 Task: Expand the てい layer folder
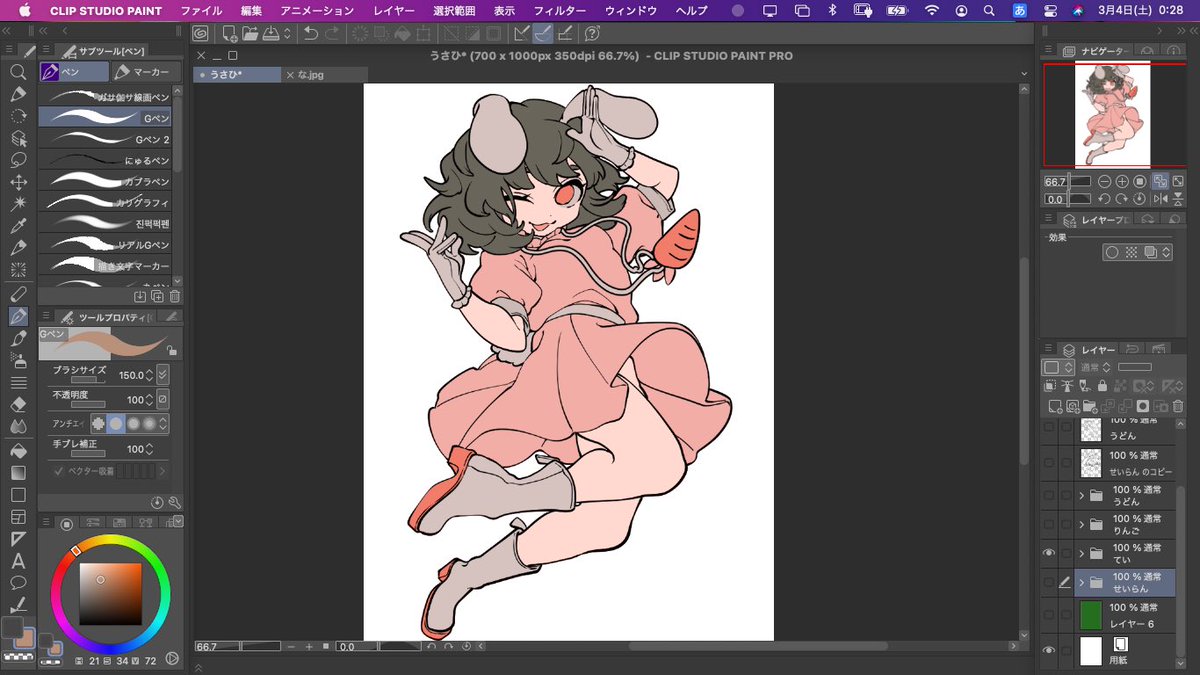tap(1081, 553)
